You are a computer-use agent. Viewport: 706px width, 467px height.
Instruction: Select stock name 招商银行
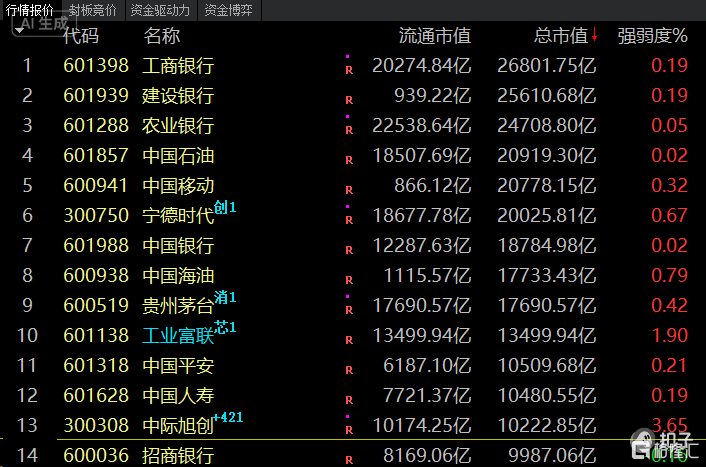pyautogui.click(x=178, y=456)
